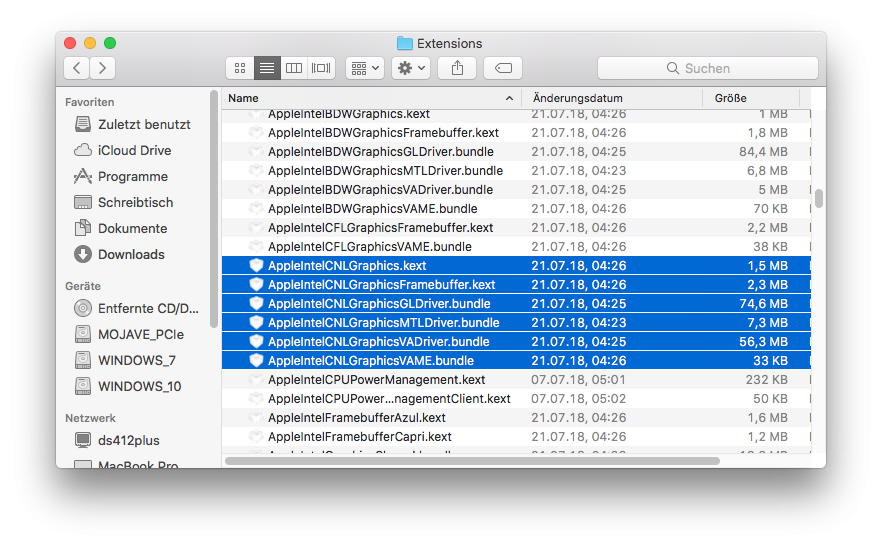Go forward with the right arrow button
Viewport: 882px width, 548px height.
102,68
